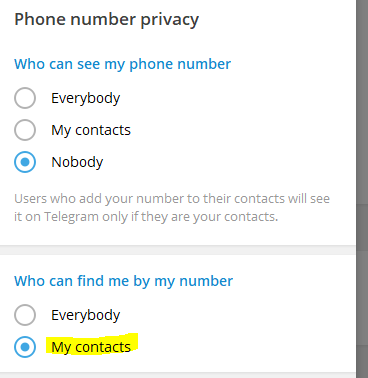368x378 pixels.
Task: Click the gray help text about contacts
Action: [x=172, y=208]
